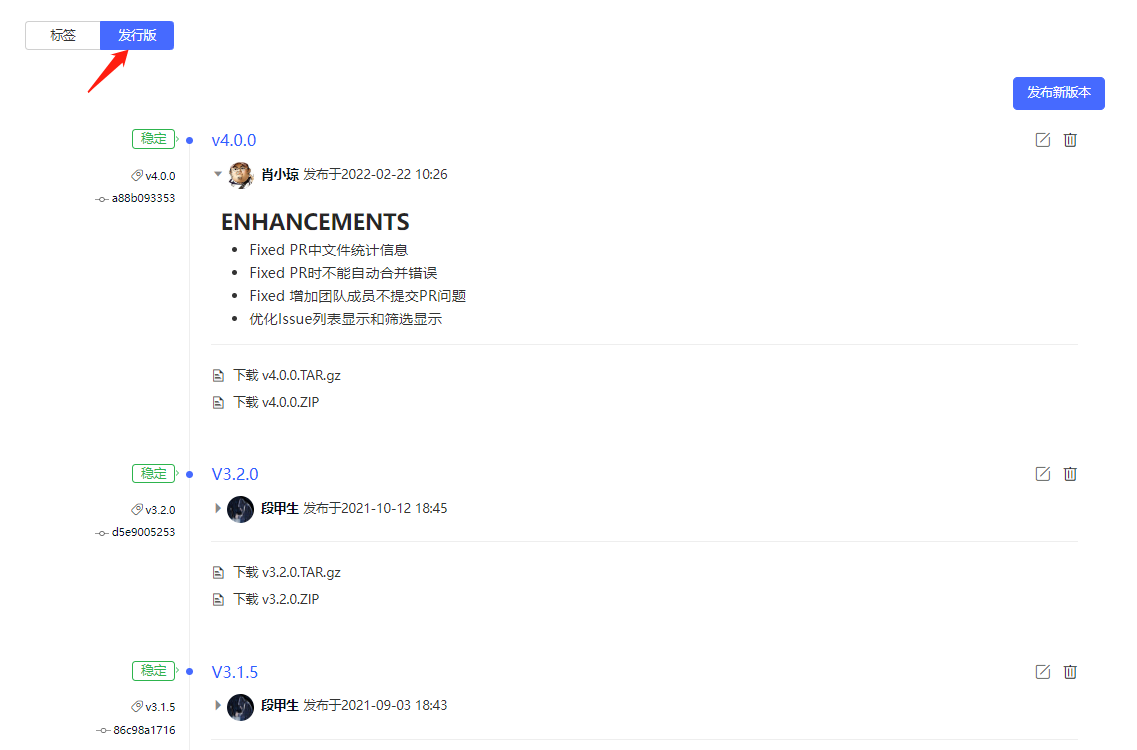
Task: Download v3.2.0.ZIP file
Action: 276,599
